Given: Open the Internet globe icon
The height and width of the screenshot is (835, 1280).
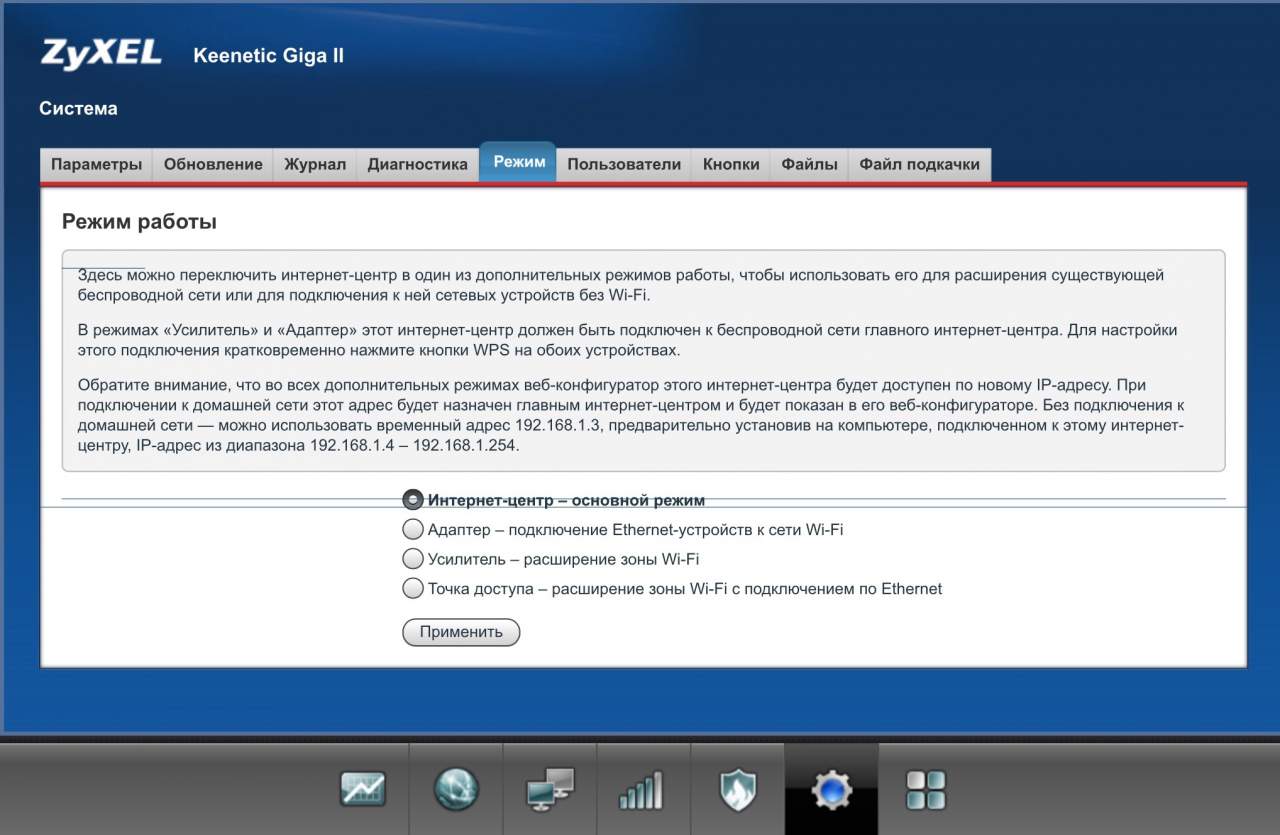Looking at the screenshot, I should (x=456, y=789).
